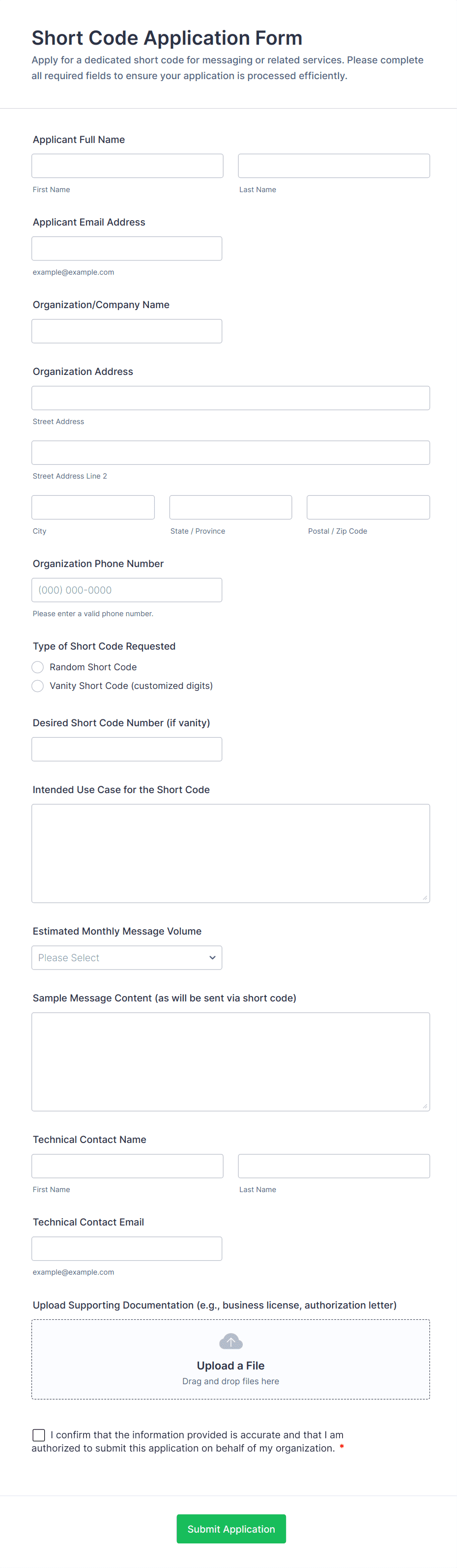This screenshot has height=1568, width=457.
Task: Click the Intended Use Case text area
Action: 230,854
